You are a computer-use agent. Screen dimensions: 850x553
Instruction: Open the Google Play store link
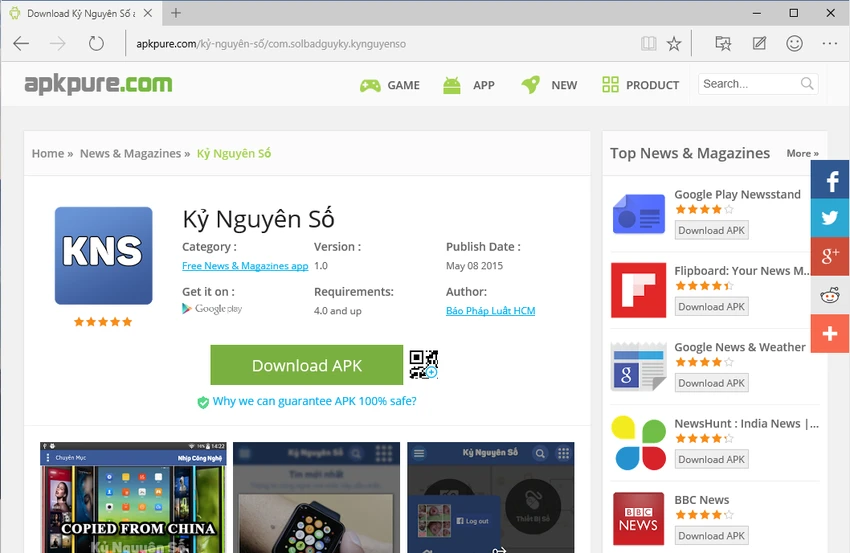(x=212, y=308)
